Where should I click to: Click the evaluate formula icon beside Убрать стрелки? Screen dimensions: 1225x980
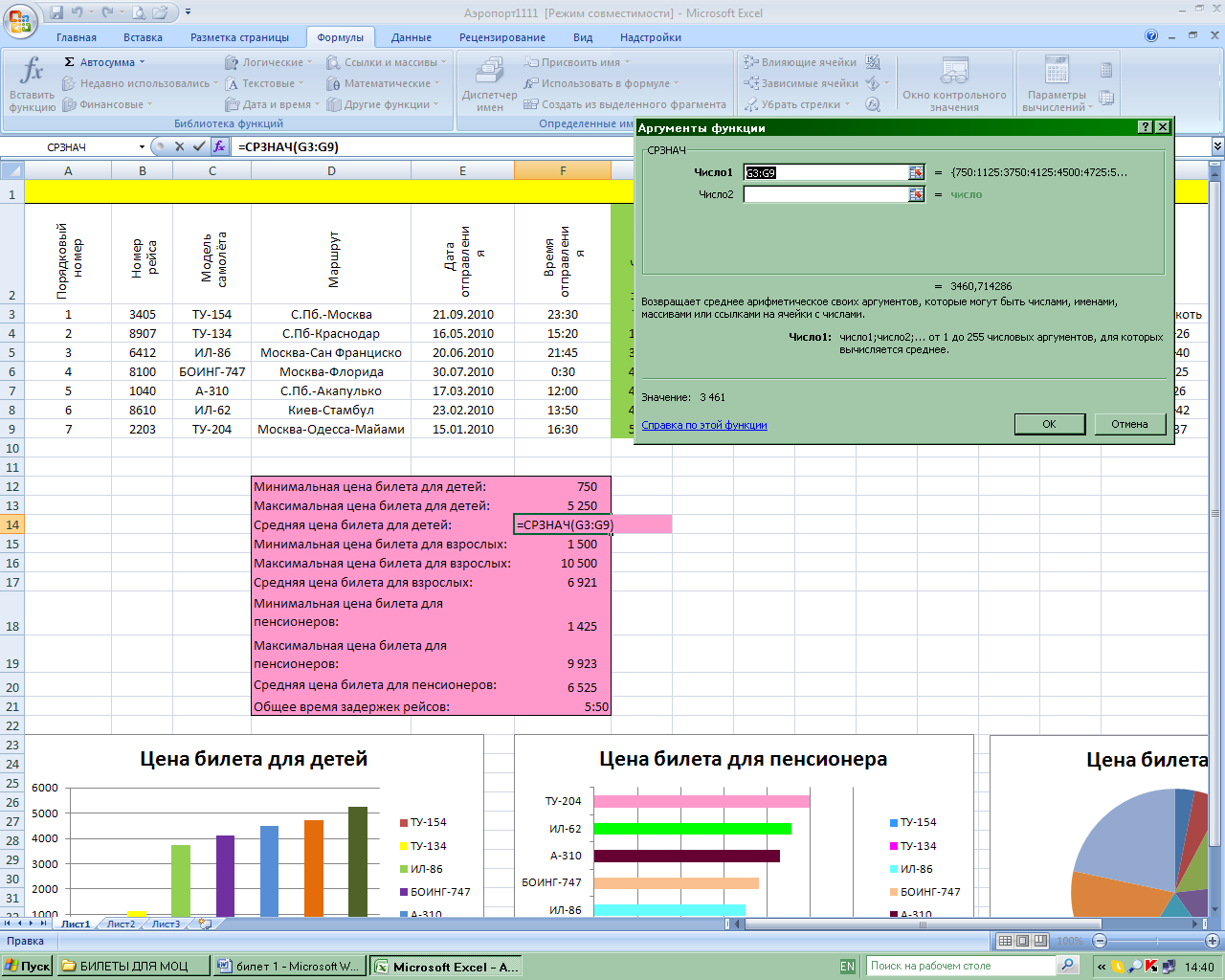click(873, 104)
